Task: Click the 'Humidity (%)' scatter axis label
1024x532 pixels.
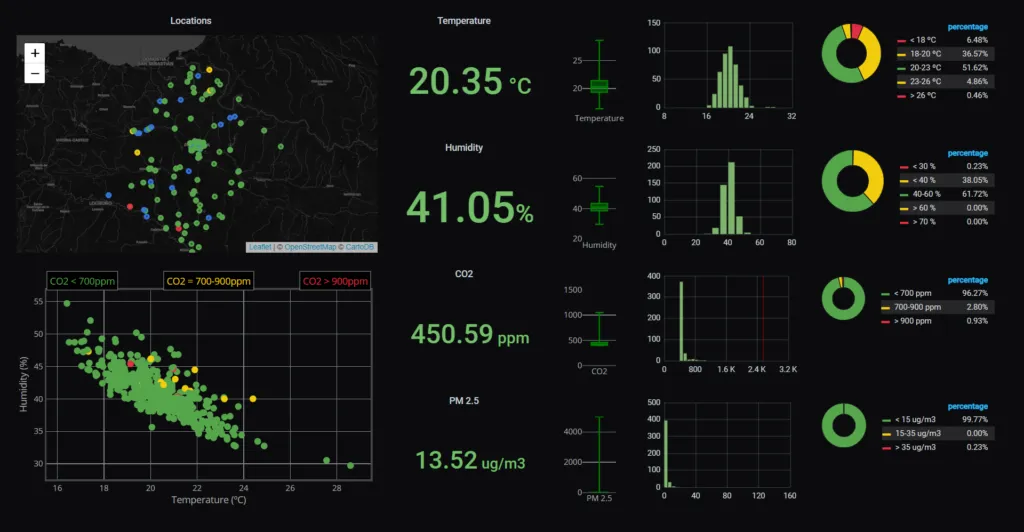Action: click(x=24, y=384)
